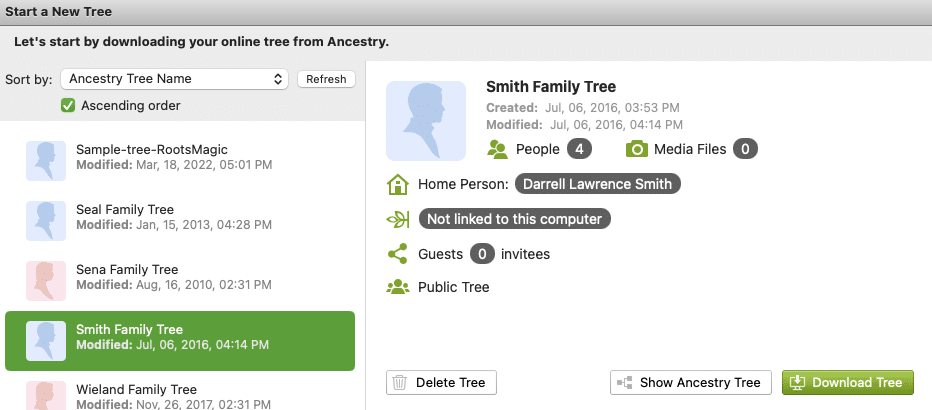Click the People count icon
The width and height of the screenshot is (932, 410).
coord(498,149)
